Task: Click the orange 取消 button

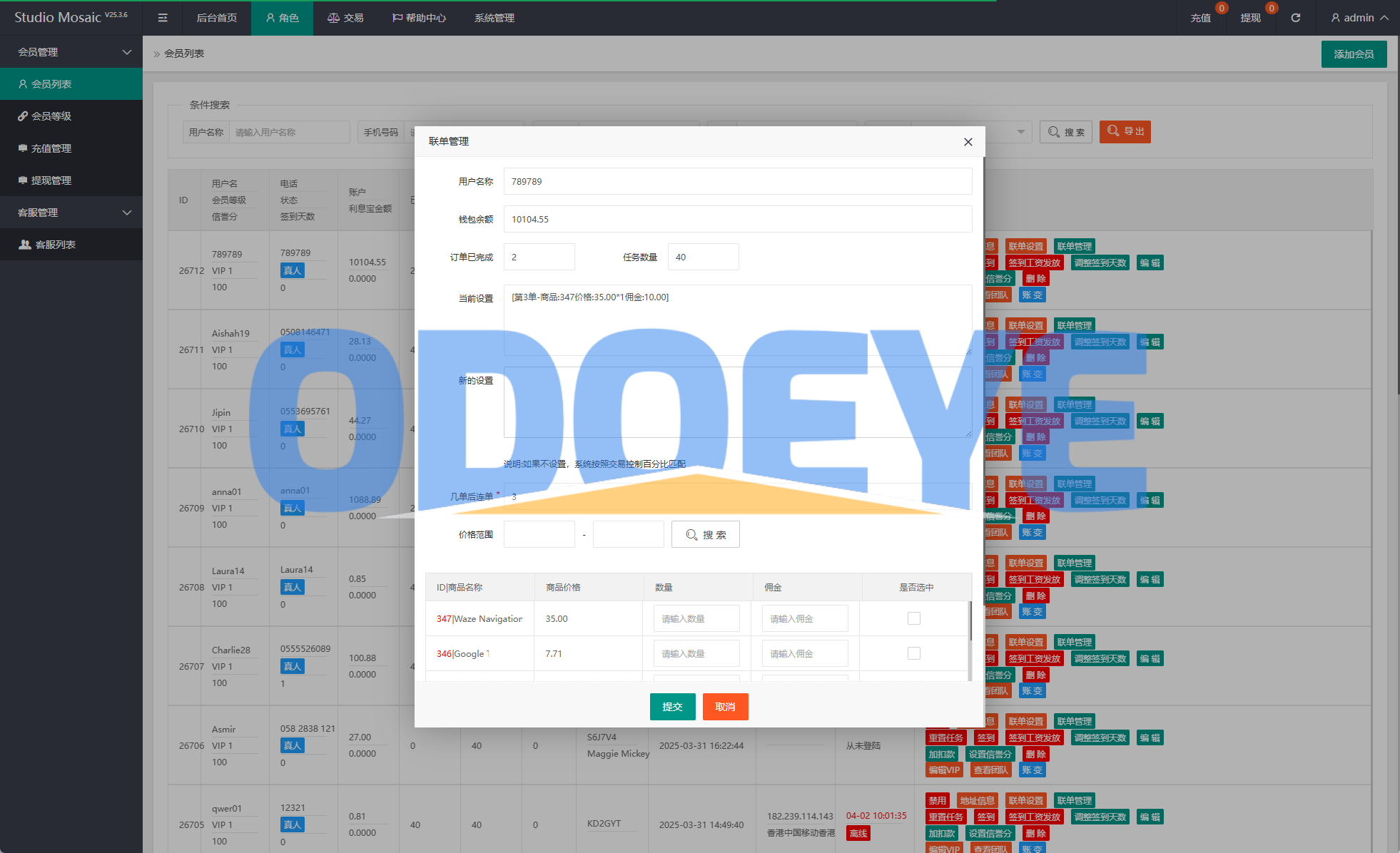Action: pyautogui.click(x=725, y=707)
